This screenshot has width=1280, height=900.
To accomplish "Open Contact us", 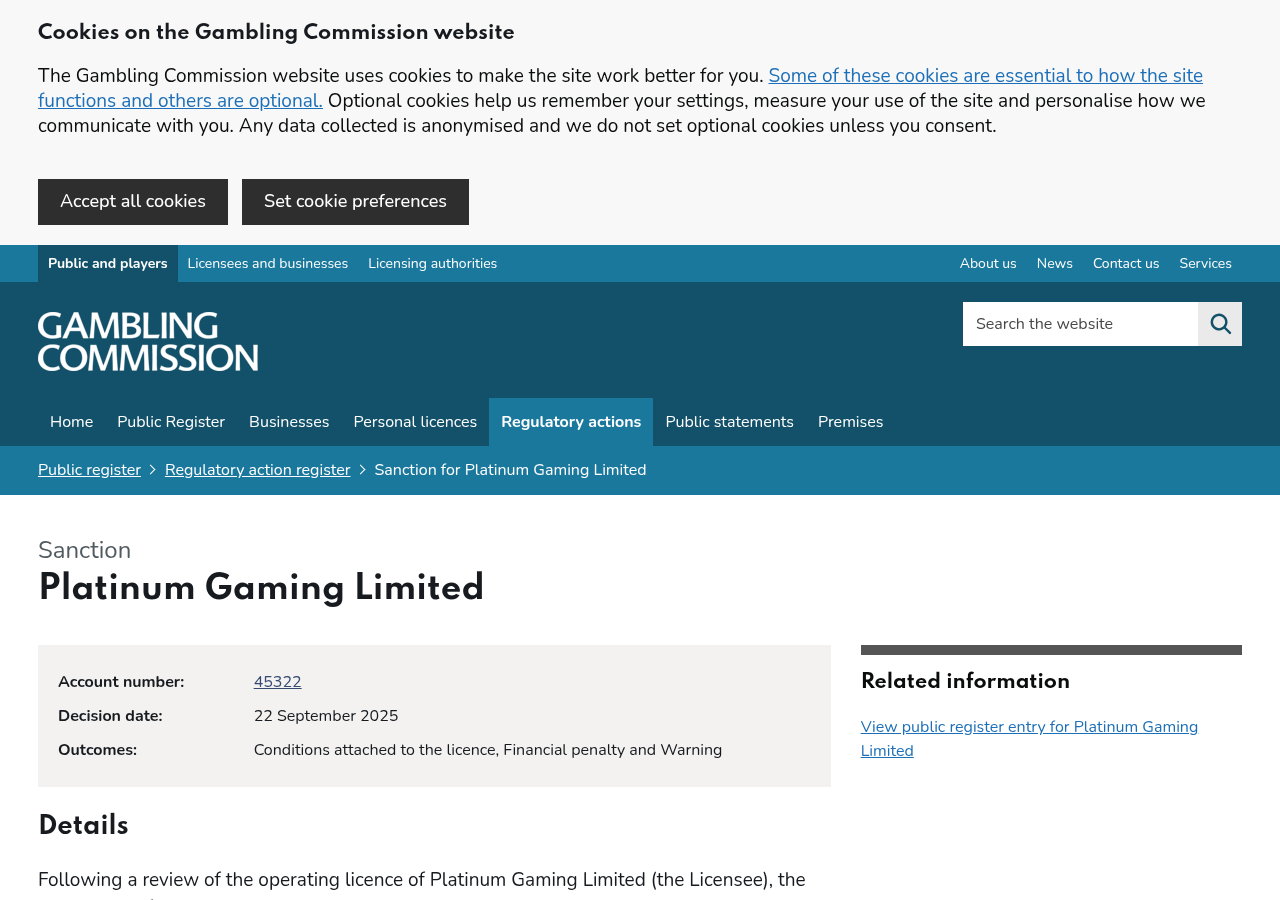I will pyautogui.click(x=1126, y=264).
